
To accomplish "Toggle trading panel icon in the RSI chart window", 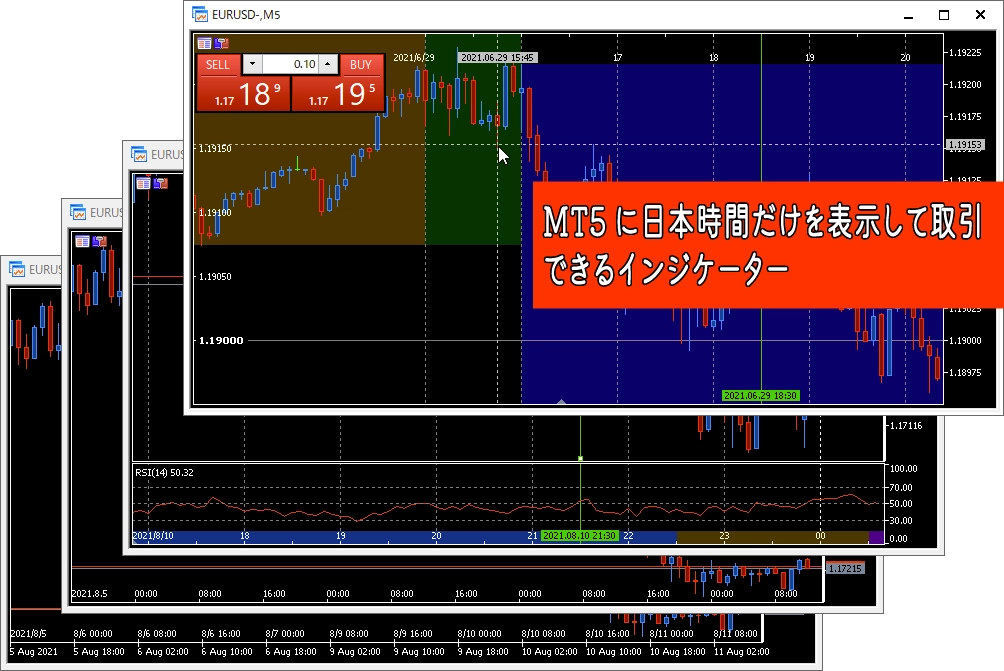I will click(143, 183).
